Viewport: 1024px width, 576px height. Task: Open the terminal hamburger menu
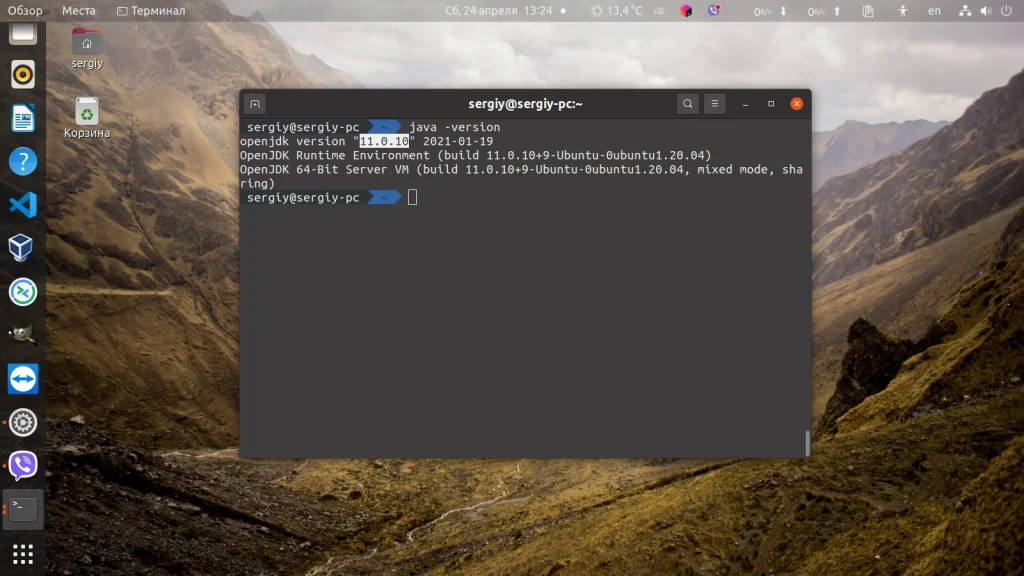click(x=714, y=103)
